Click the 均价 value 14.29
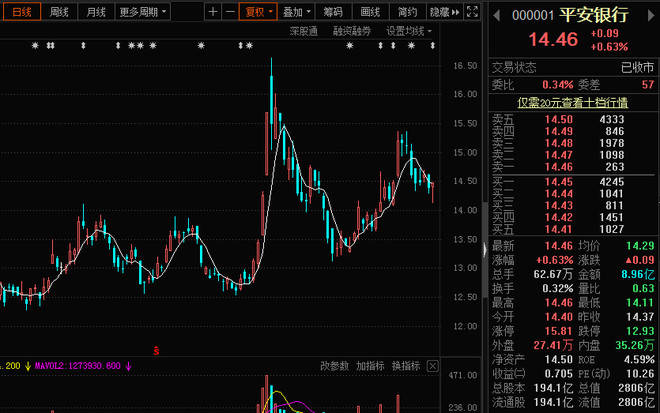The width and height of the screenshot is (660, 413). click(x=640, y=245)
